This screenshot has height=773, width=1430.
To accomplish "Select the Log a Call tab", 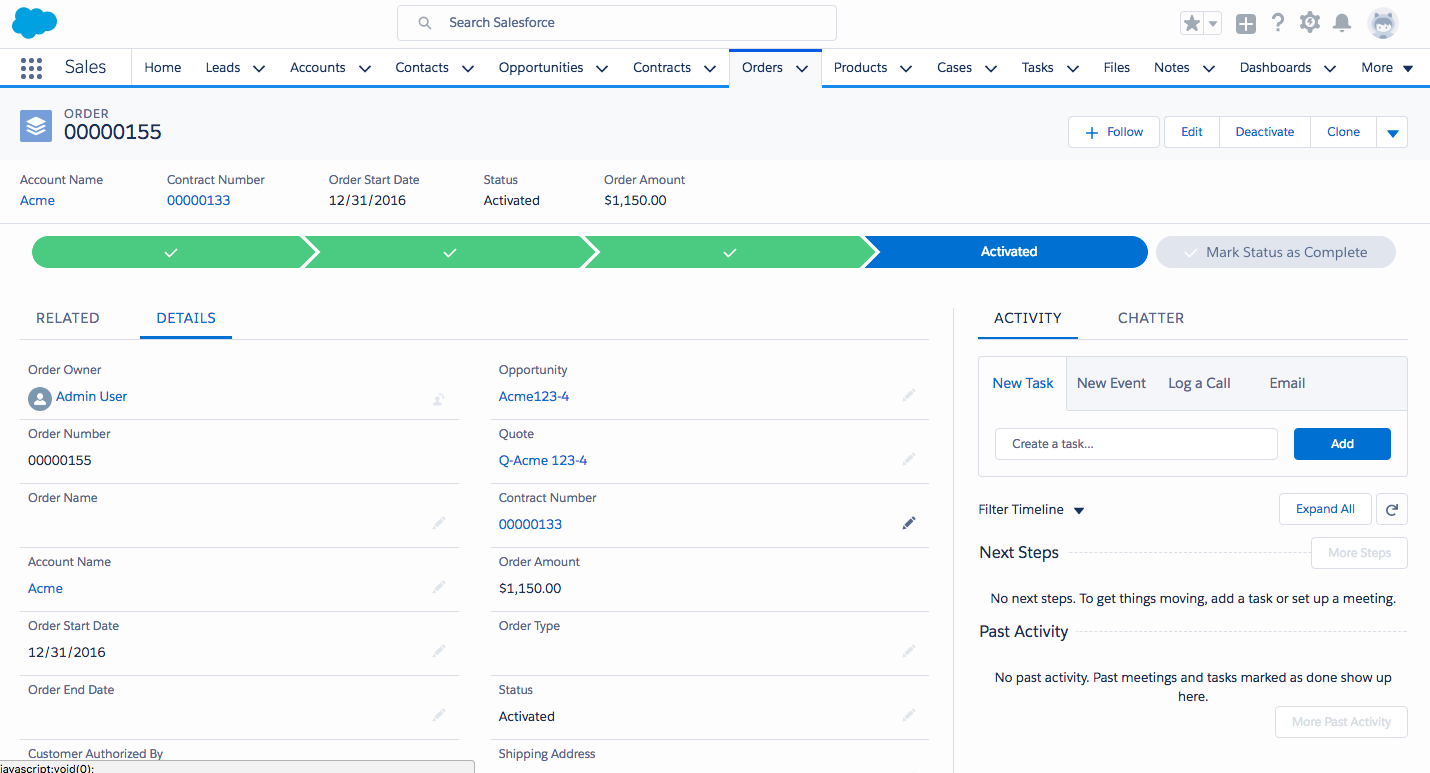I will pyautogui.click(x=1199, y=383).
